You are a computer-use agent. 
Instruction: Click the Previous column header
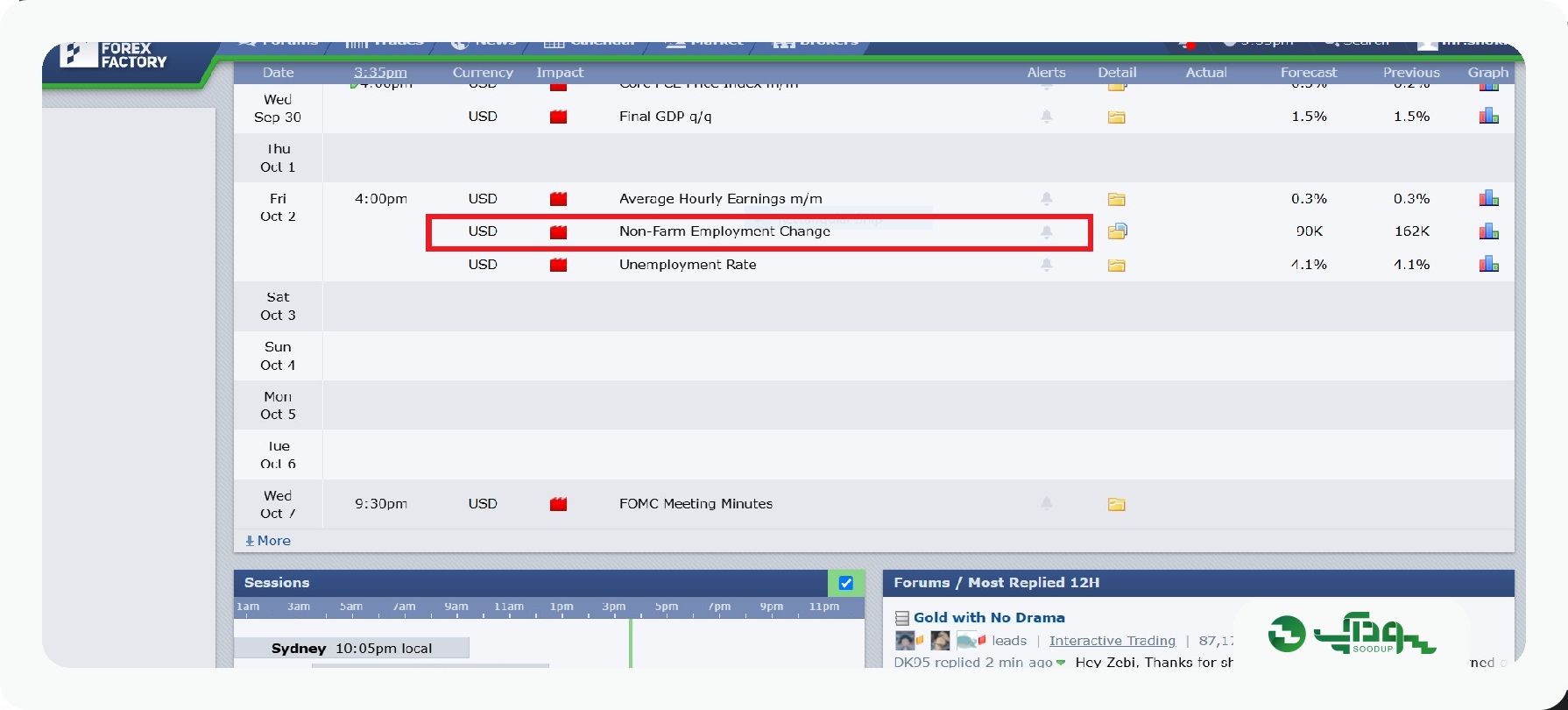(1411, 72)
